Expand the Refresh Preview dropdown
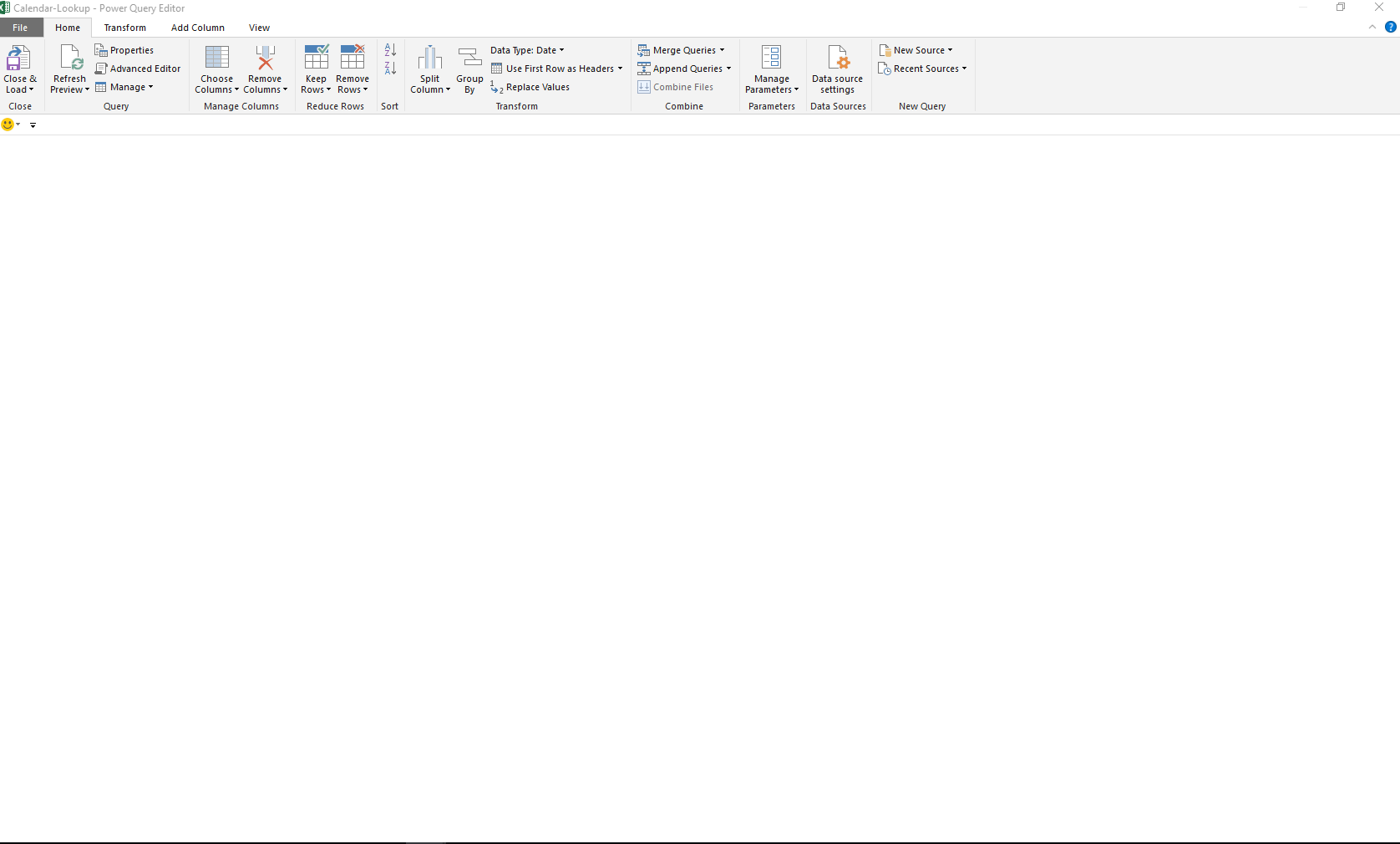 (x=69, y=84)
